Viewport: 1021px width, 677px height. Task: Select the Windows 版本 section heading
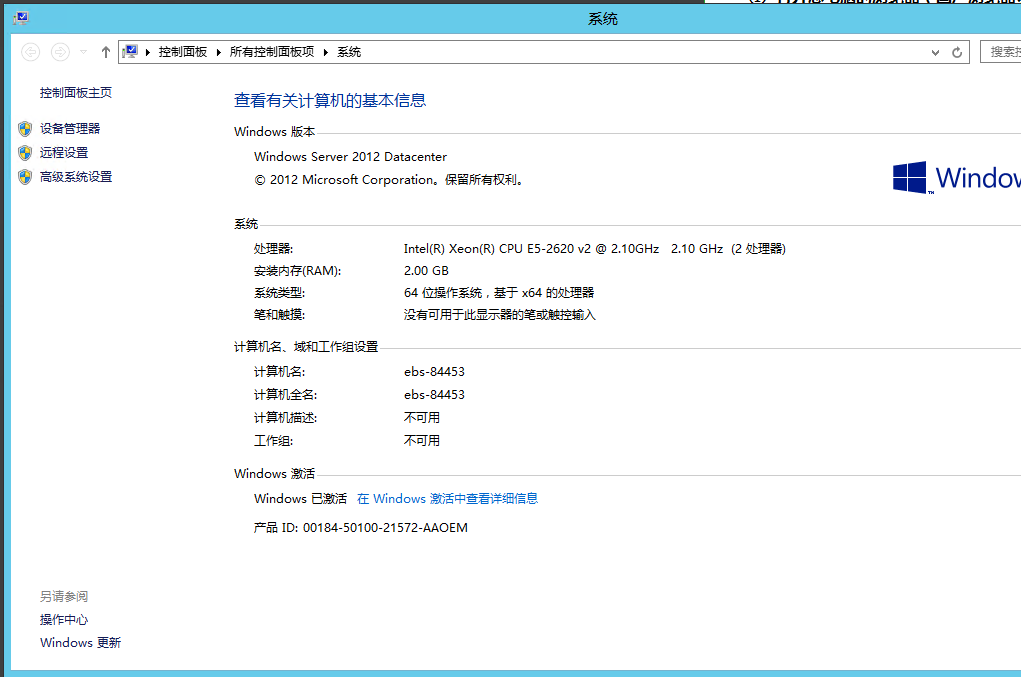click(274, 131)
